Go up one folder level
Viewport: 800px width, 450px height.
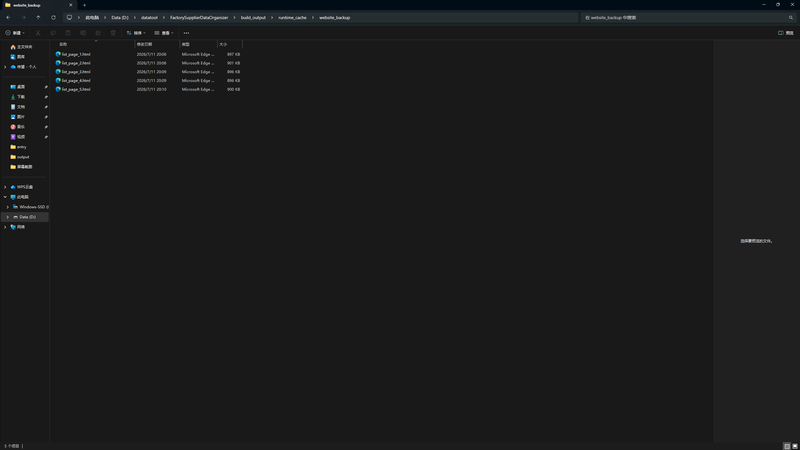pyautogui.click(x=38, y=17)
